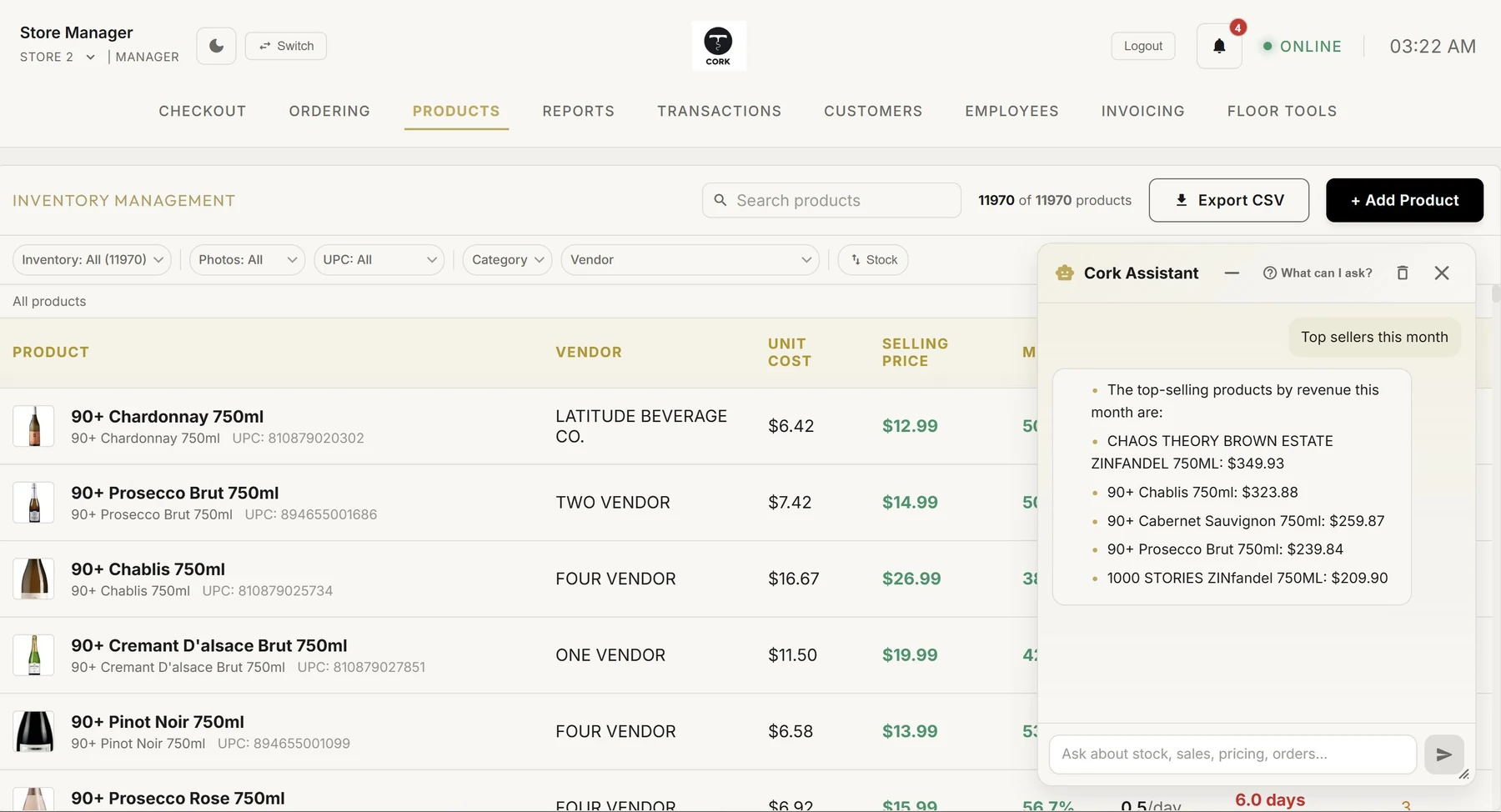
Task: Click $12.99 selling price
Action: click(910, 426)
